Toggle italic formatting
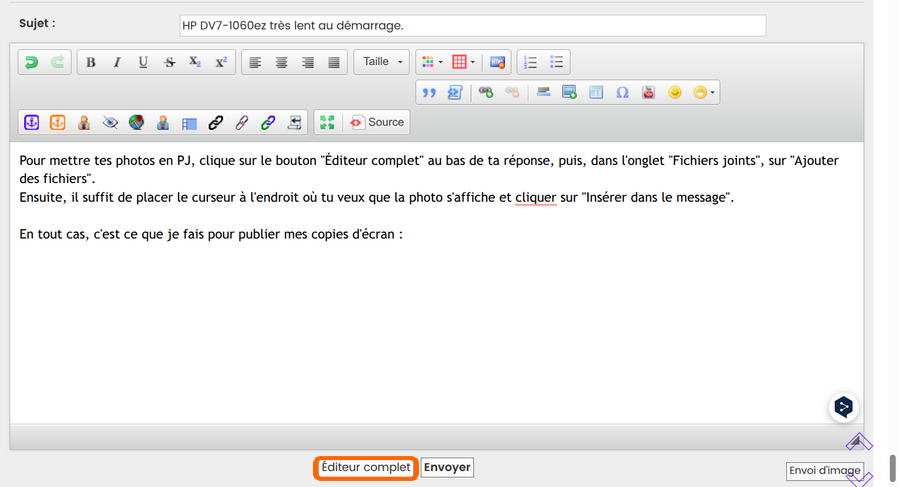This screenshot has height=487, width=900. point(117,62)
